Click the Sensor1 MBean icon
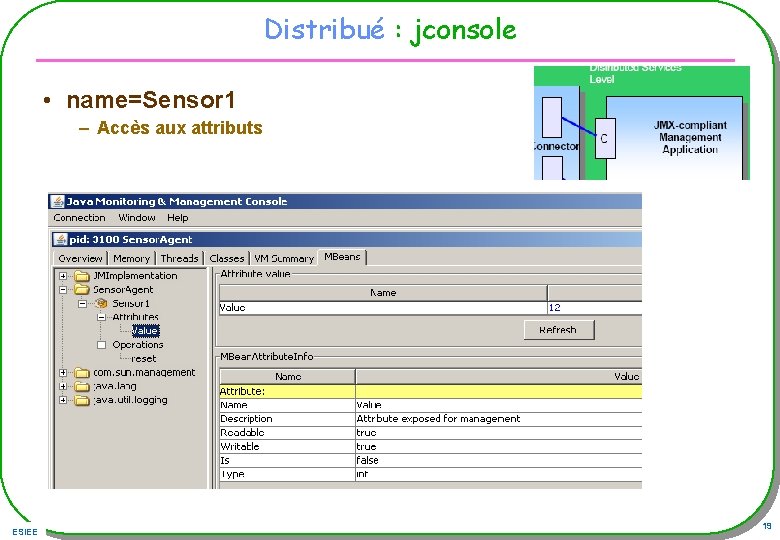Screen dimensions: 780x540 pos(101,303)
